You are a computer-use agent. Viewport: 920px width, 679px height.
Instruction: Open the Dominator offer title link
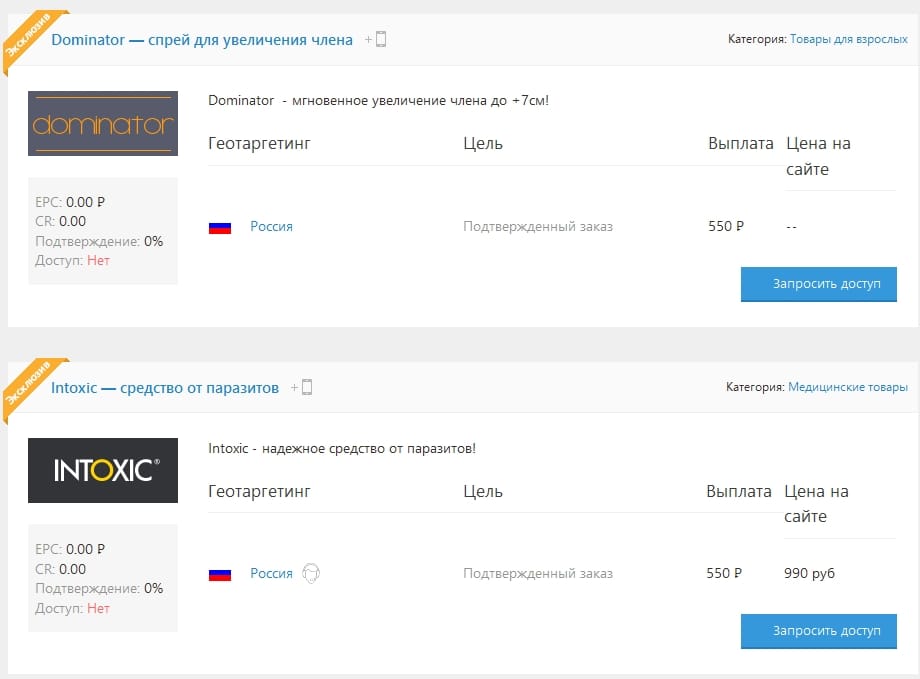[202, 40]
